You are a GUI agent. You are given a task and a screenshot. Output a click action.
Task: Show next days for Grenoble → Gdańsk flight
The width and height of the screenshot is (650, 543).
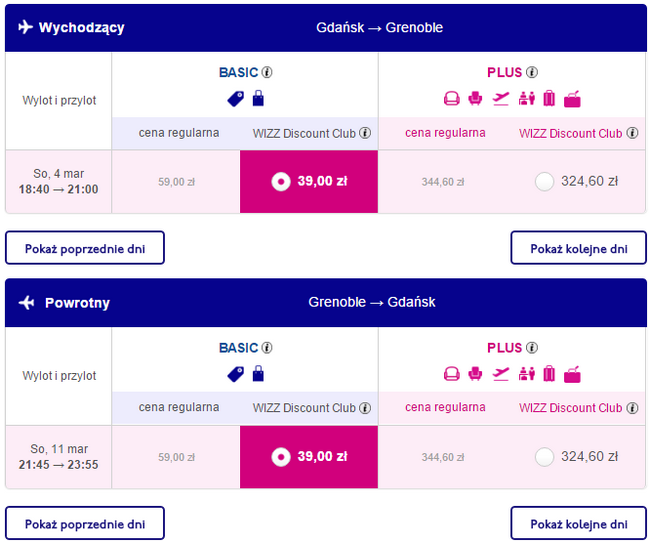pos(578,523)
